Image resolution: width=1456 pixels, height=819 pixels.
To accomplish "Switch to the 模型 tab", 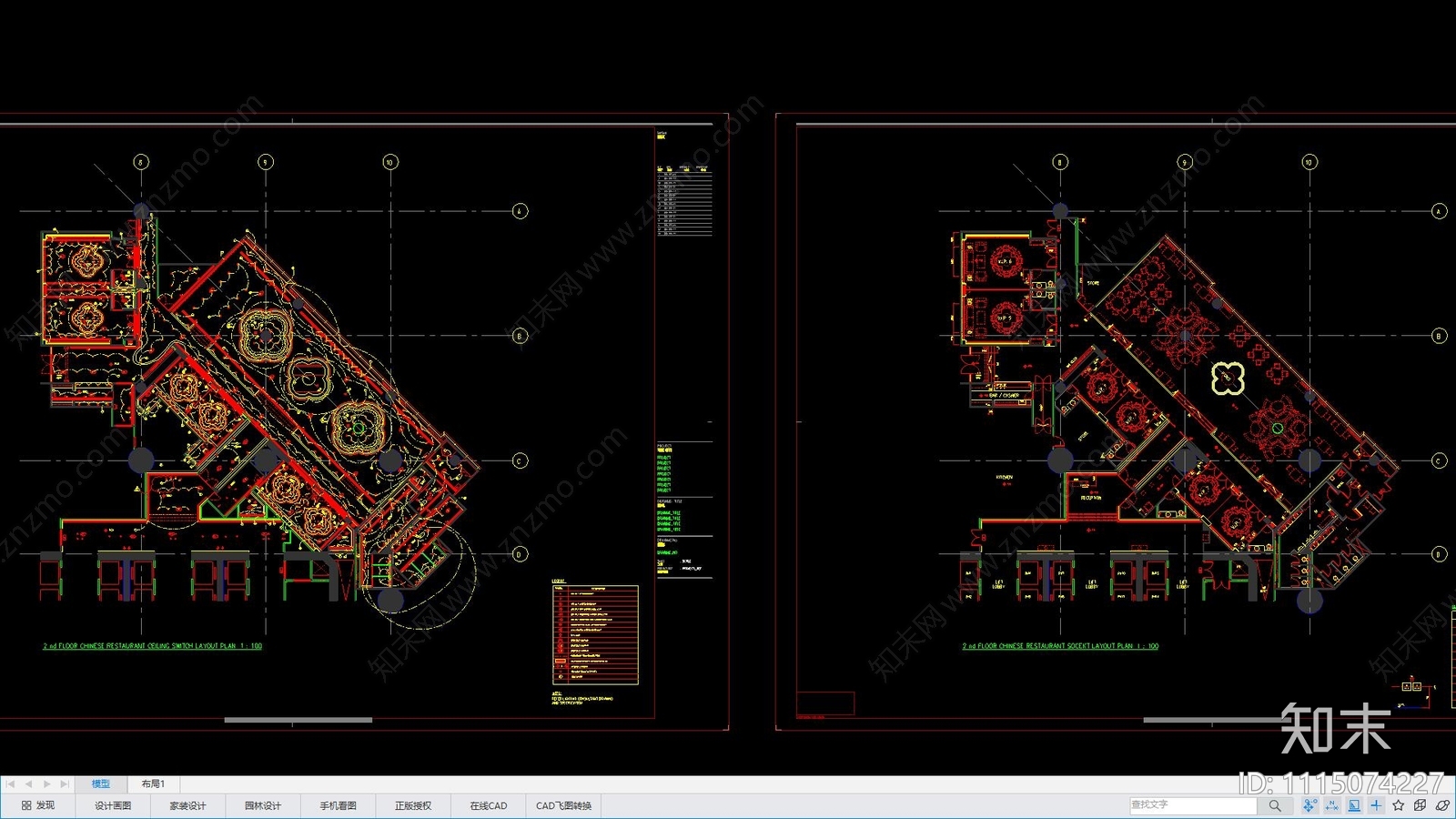I will [101, 784].
